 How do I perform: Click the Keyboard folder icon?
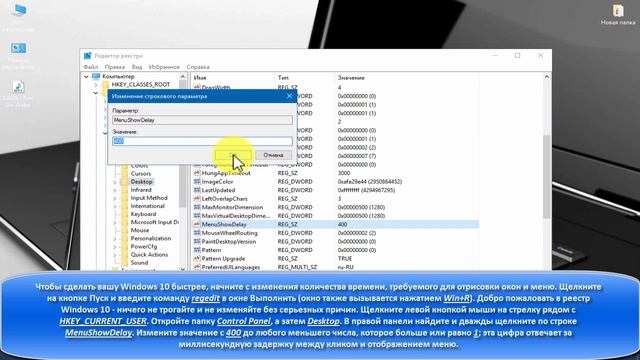point(124,214)
